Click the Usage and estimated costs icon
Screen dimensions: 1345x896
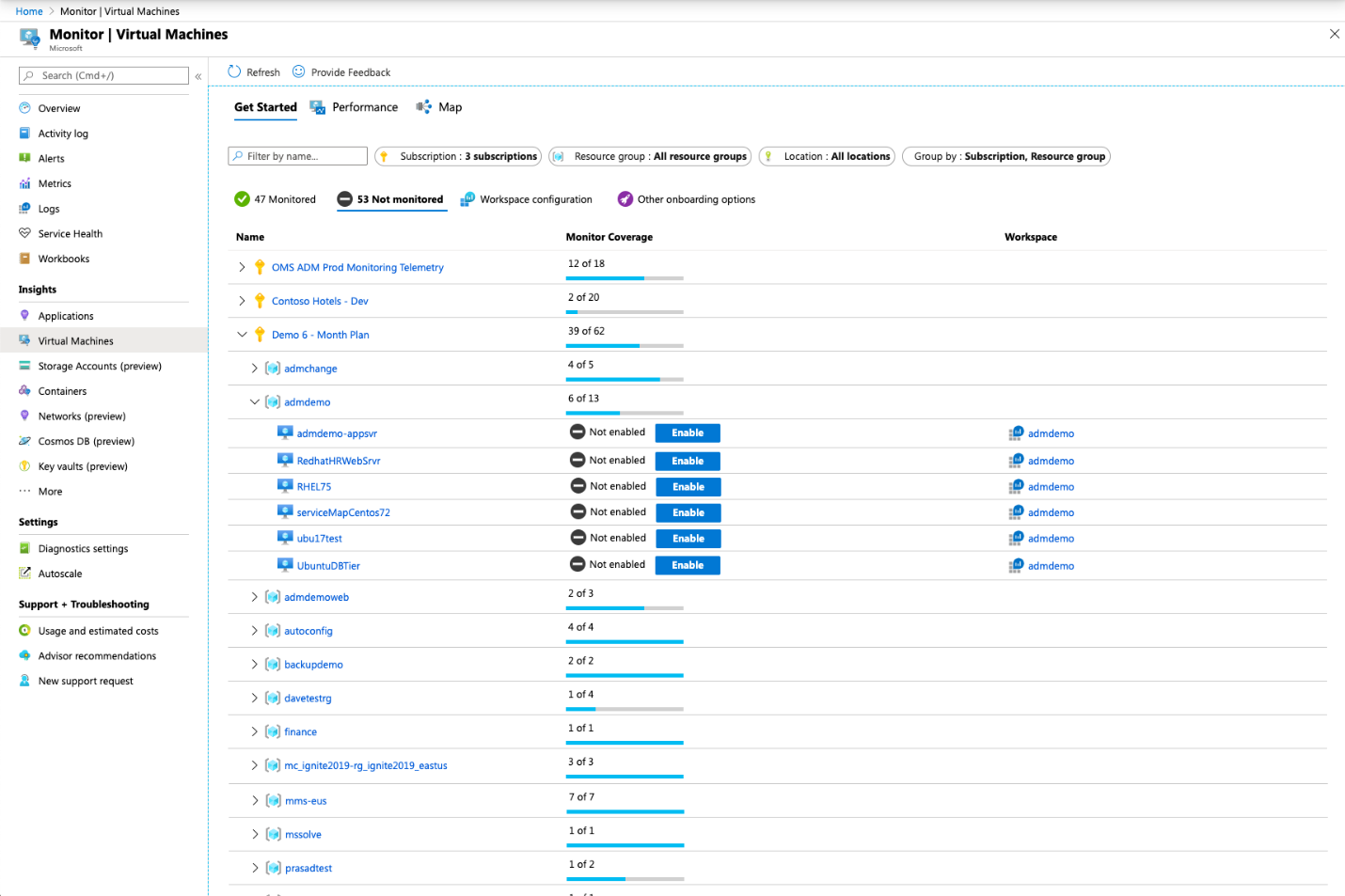pos(25,631)
